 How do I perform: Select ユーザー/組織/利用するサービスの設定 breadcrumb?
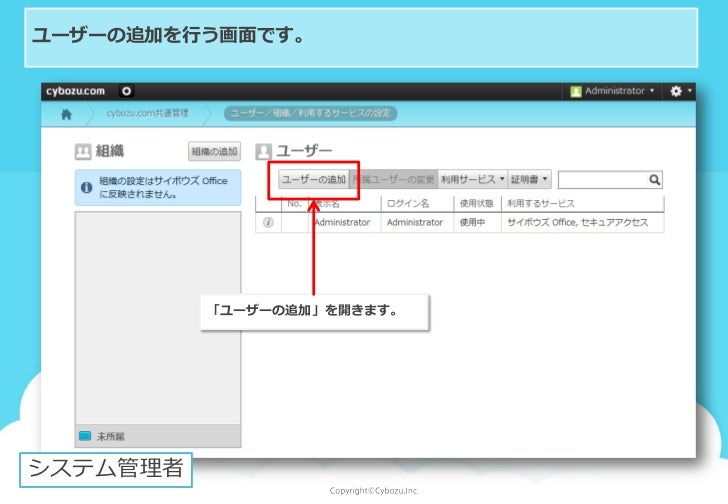[x=311, y=113]
